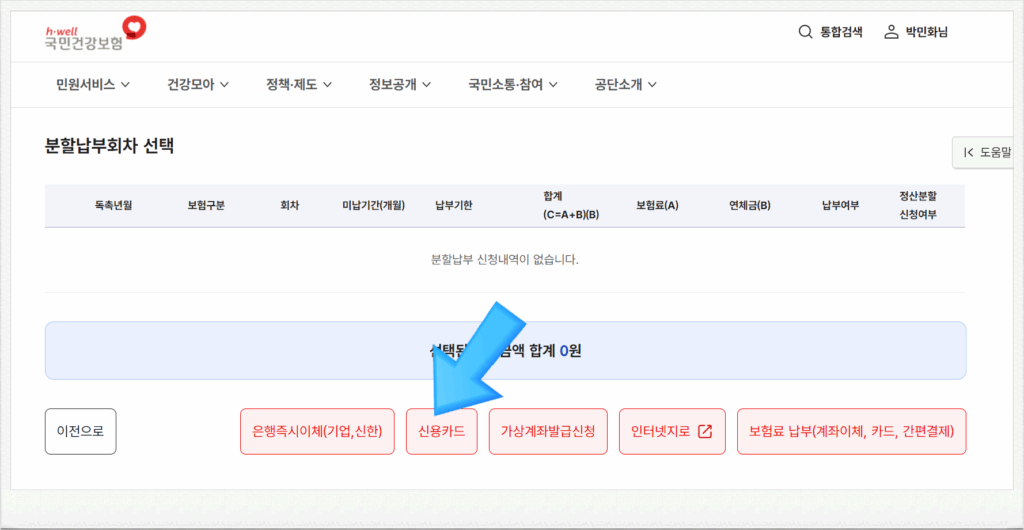Click the 독촉년월 column header
Image resolution: width=1024 pixels, height=530 pixels.
[114, 206]
